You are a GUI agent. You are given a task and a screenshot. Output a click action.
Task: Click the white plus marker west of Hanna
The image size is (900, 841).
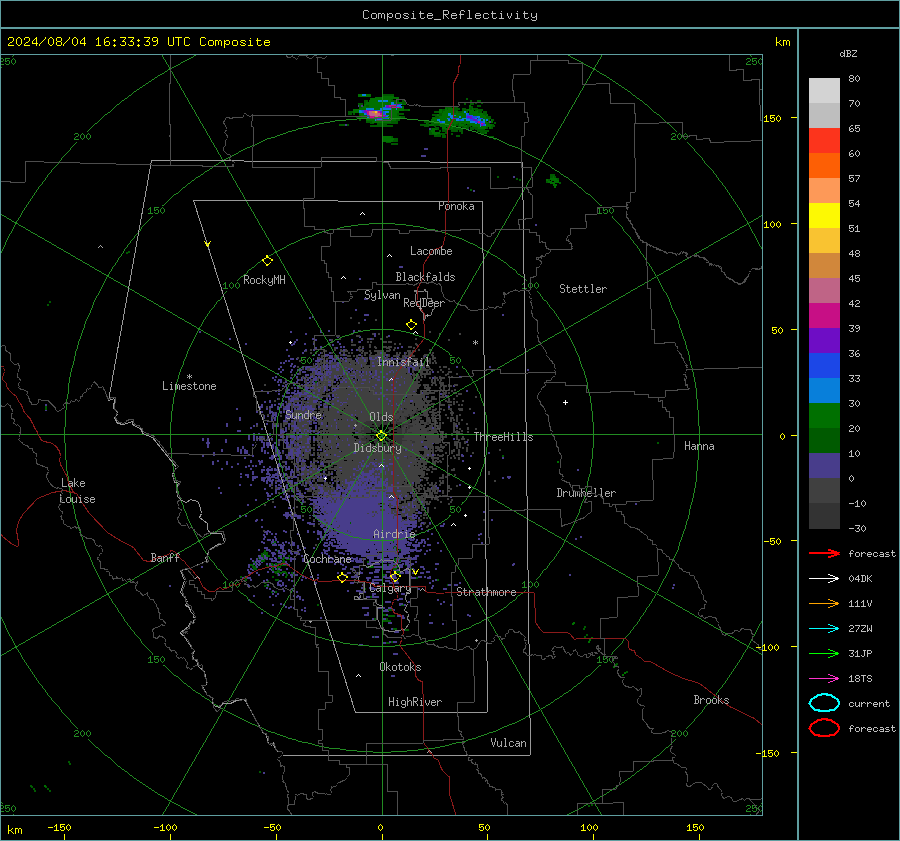point(565,402)
